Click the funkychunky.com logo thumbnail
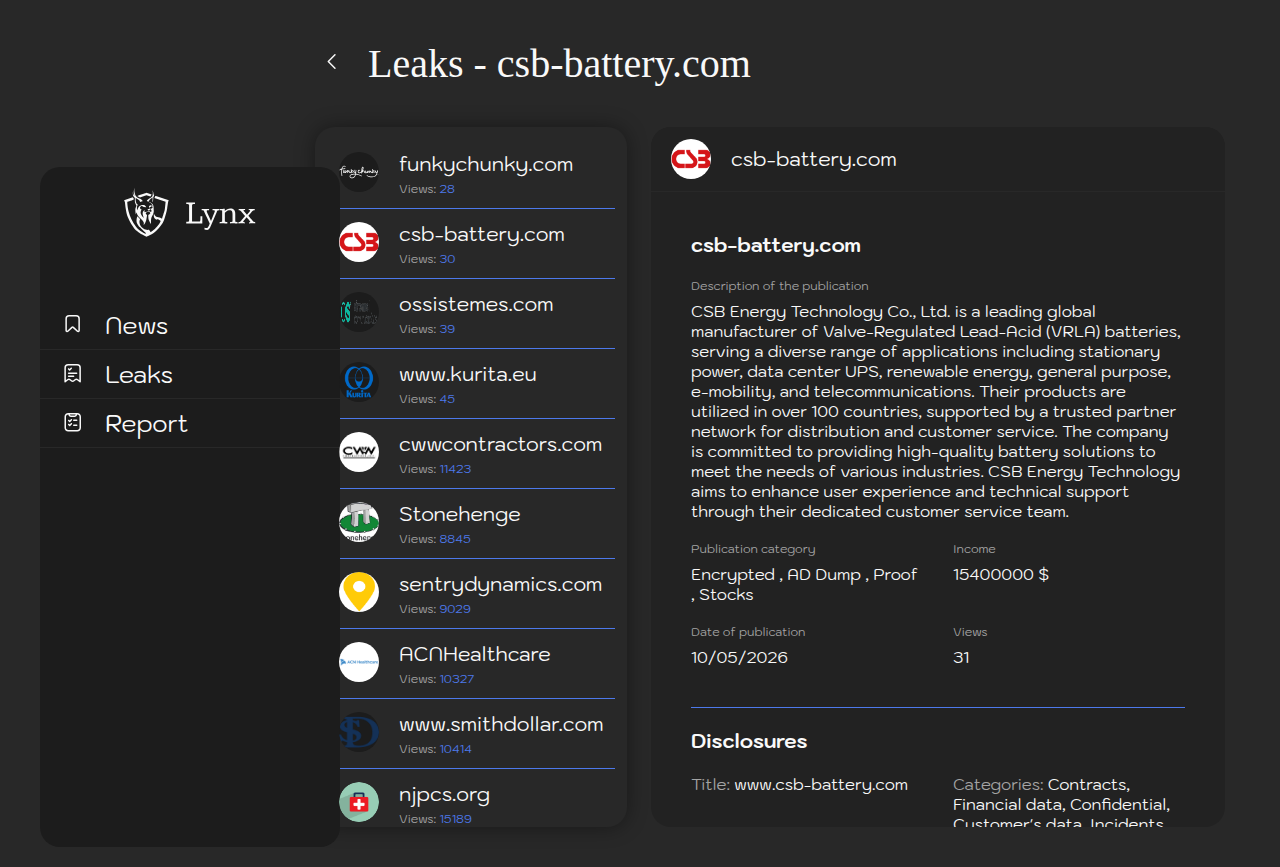This screenshot has height=867, width=1280. point(359,172)
